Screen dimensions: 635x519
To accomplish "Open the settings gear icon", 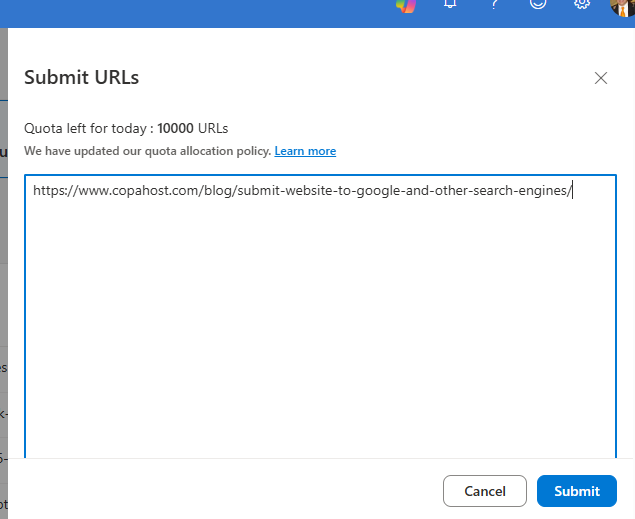I will (582, 4).
